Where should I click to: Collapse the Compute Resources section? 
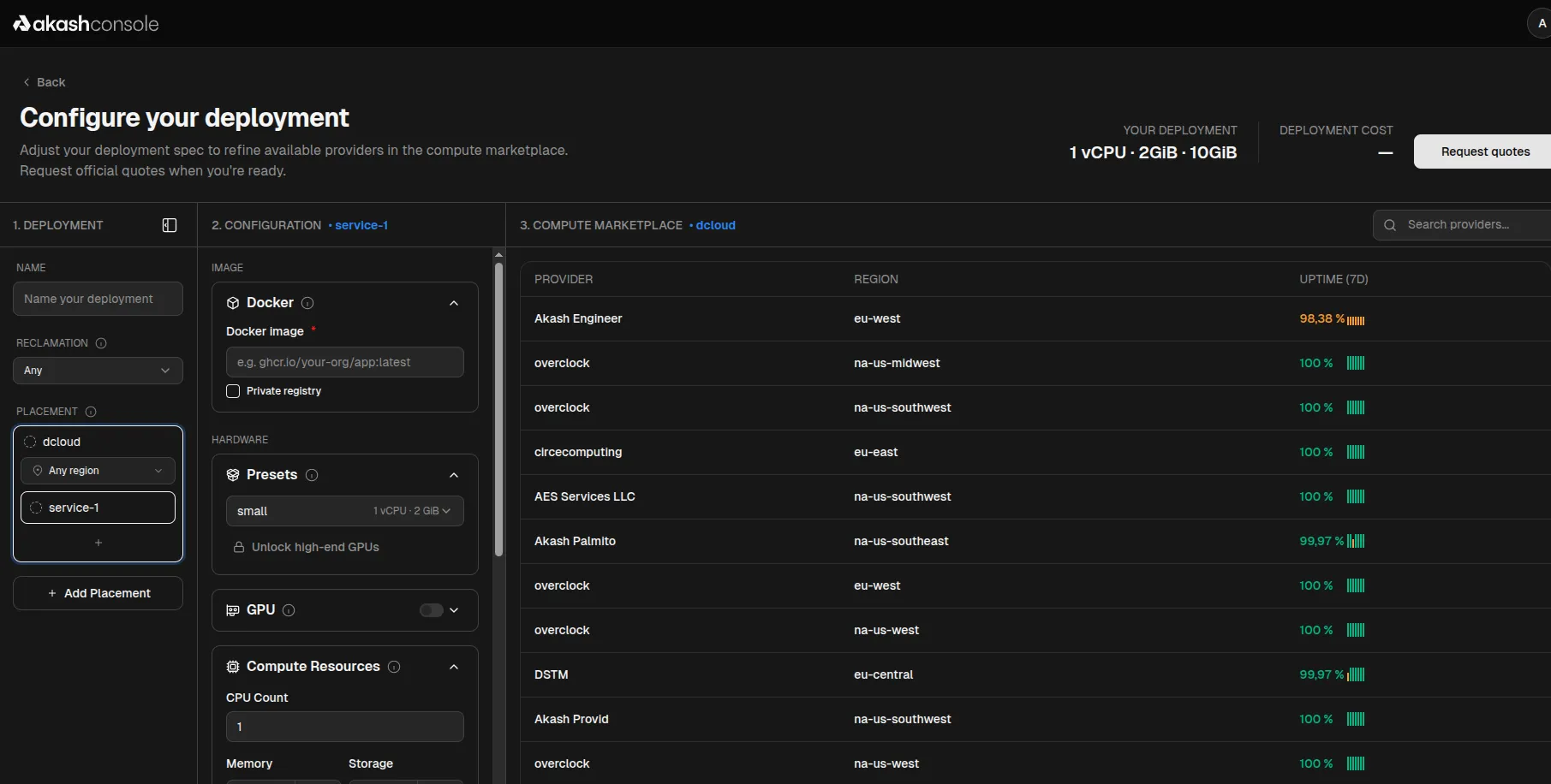(454, 667)
